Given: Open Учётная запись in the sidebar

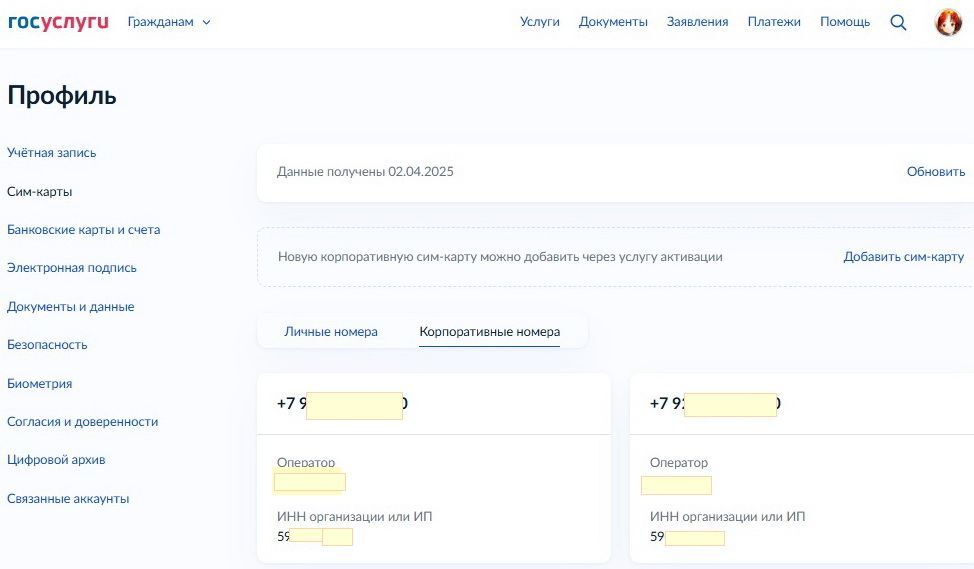Looking at the screenshot, I should (52, 153).
